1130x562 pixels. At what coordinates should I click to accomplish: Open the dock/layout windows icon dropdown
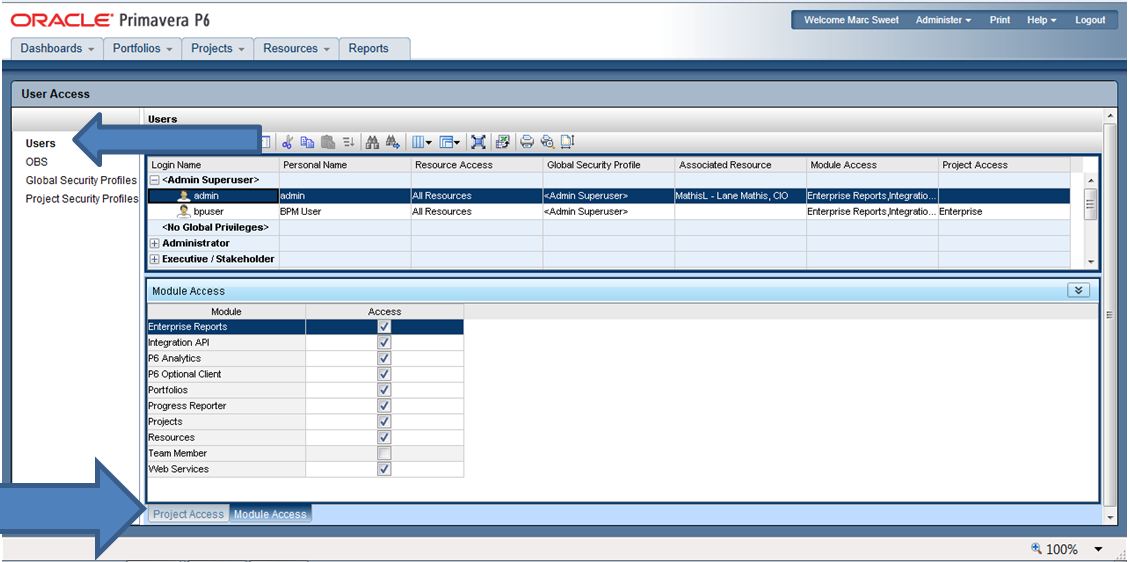pyautogui.click(x=450, y=142)
